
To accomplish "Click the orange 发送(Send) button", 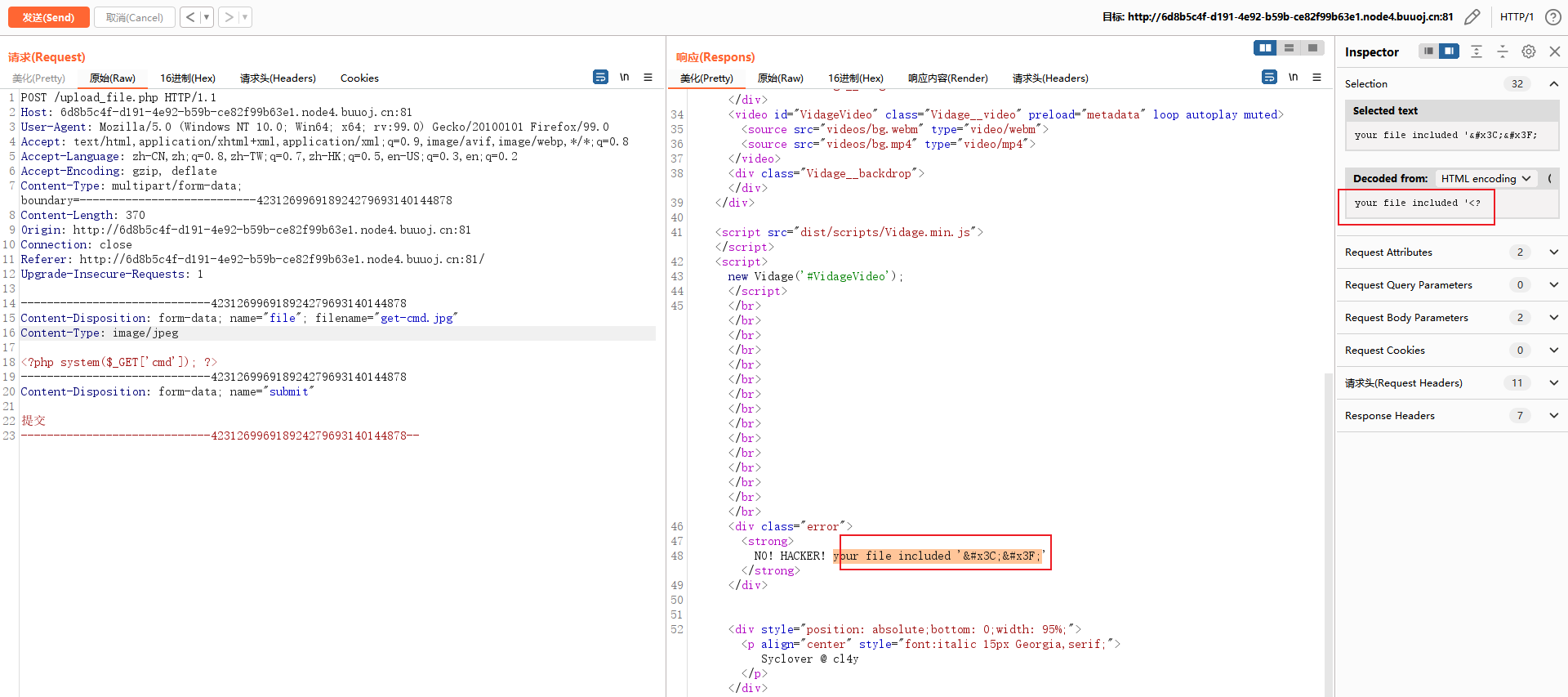I will click(48, 17).
